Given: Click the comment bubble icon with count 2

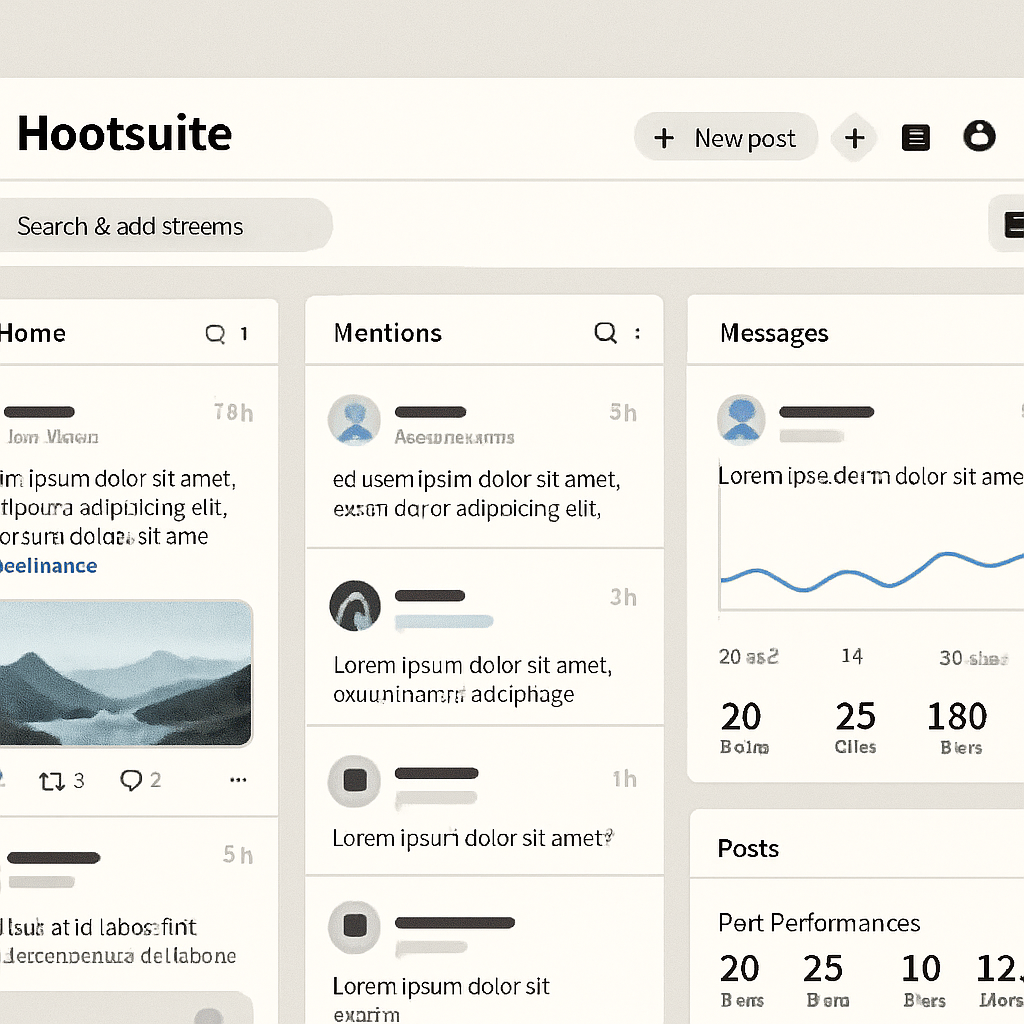Looking at the screenshot, I should (131, 780).
